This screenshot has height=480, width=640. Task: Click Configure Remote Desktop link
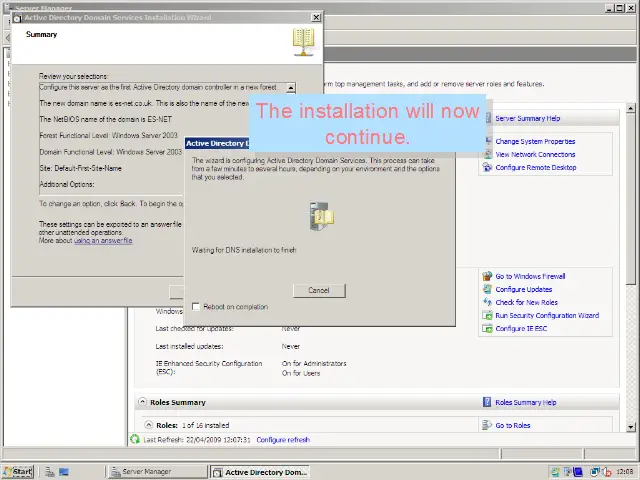[x=536, y=168]
